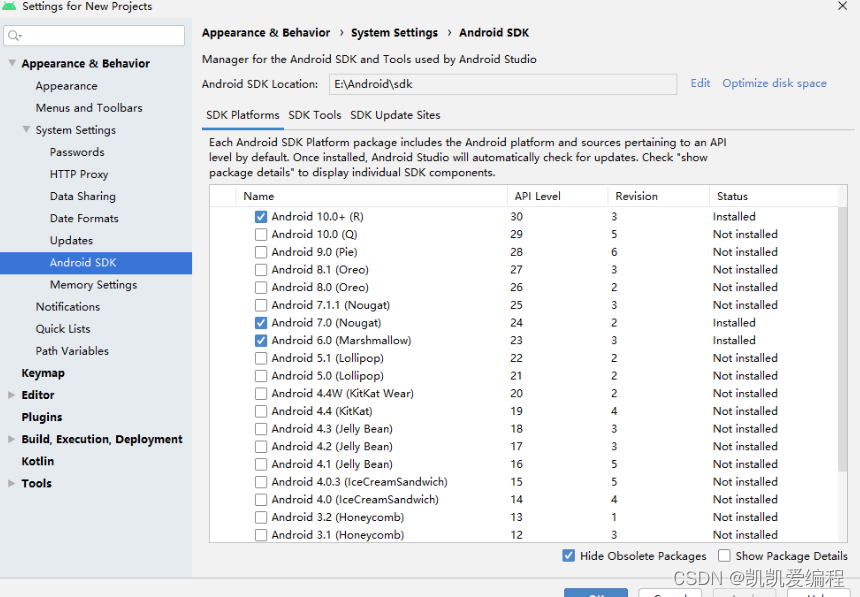Expand Build, Execution, Deployment section
The width and height of the screenshot is (860, 597).
(x=12, y=439)
